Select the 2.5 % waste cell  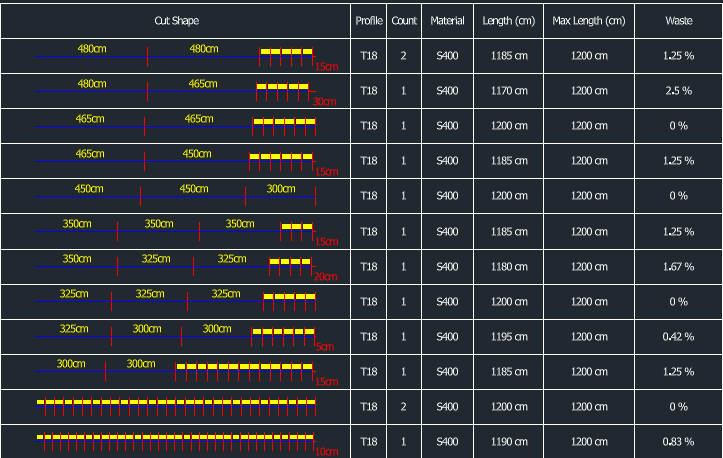tap(679, 91)
